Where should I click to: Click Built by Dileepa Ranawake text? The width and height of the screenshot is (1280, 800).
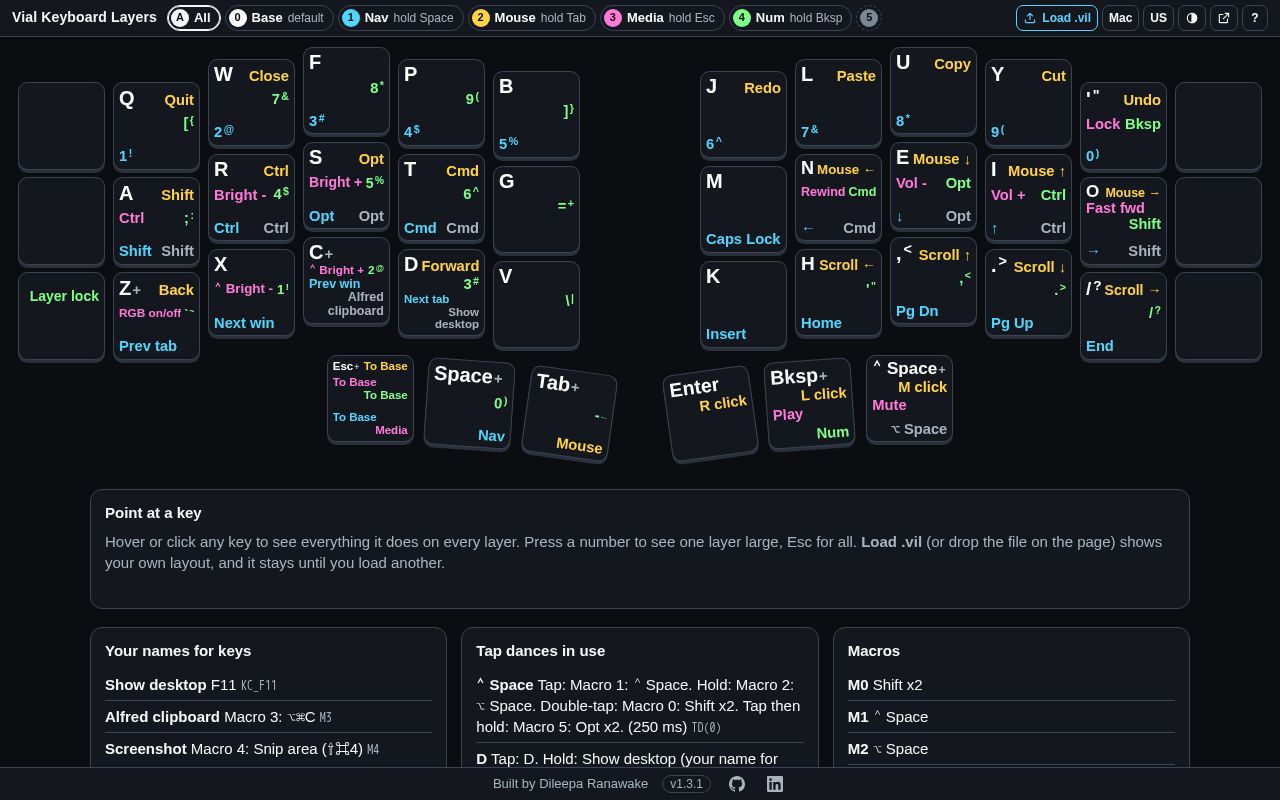click(570, 784)
